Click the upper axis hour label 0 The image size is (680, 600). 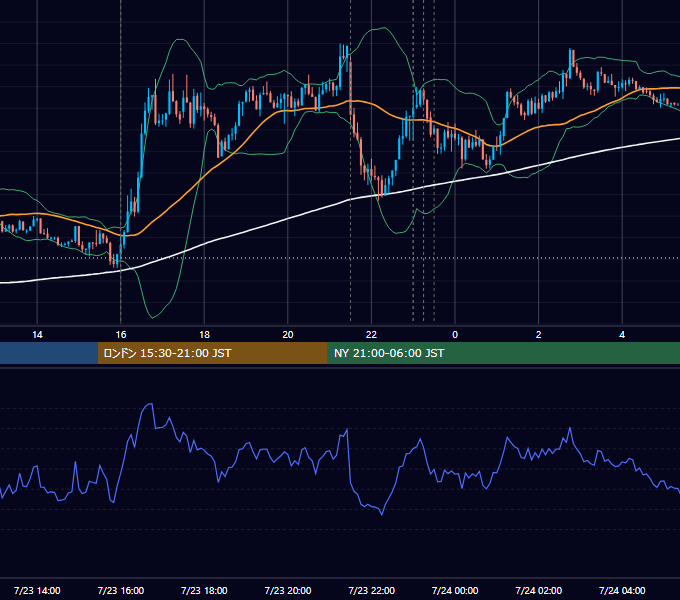pyautogui.click(x=455, y=335)
